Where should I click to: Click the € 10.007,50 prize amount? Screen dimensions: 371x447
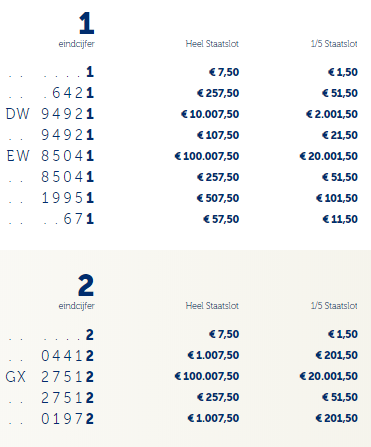210,114
